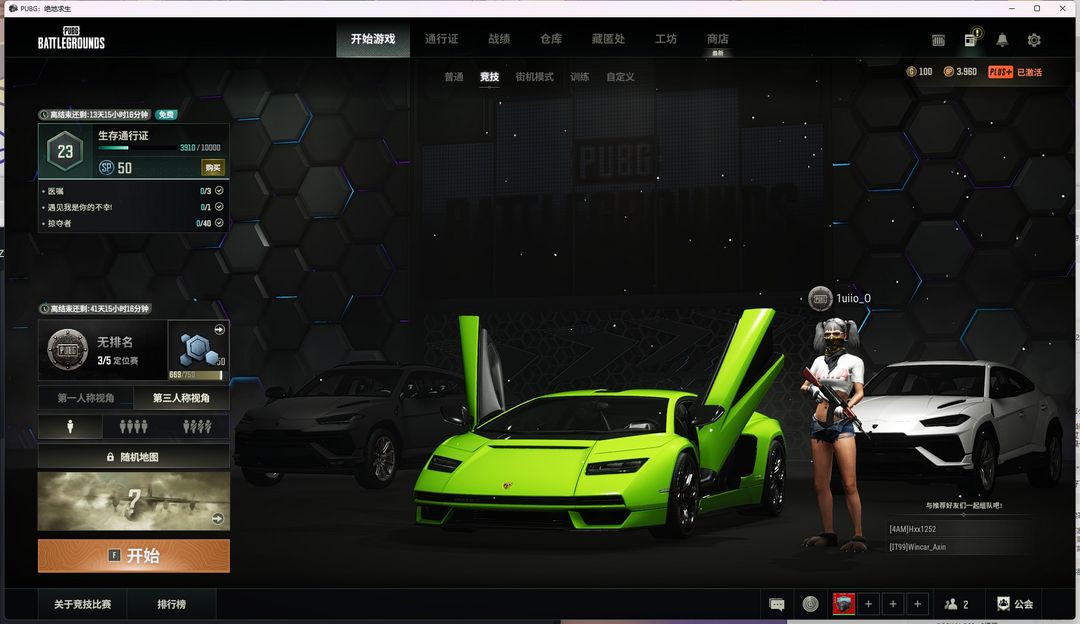The width and height of the screenshot is (1080, 624).
Task: Open the settings gear icon
Action: pyautogui.click(x=1034, y=40)
